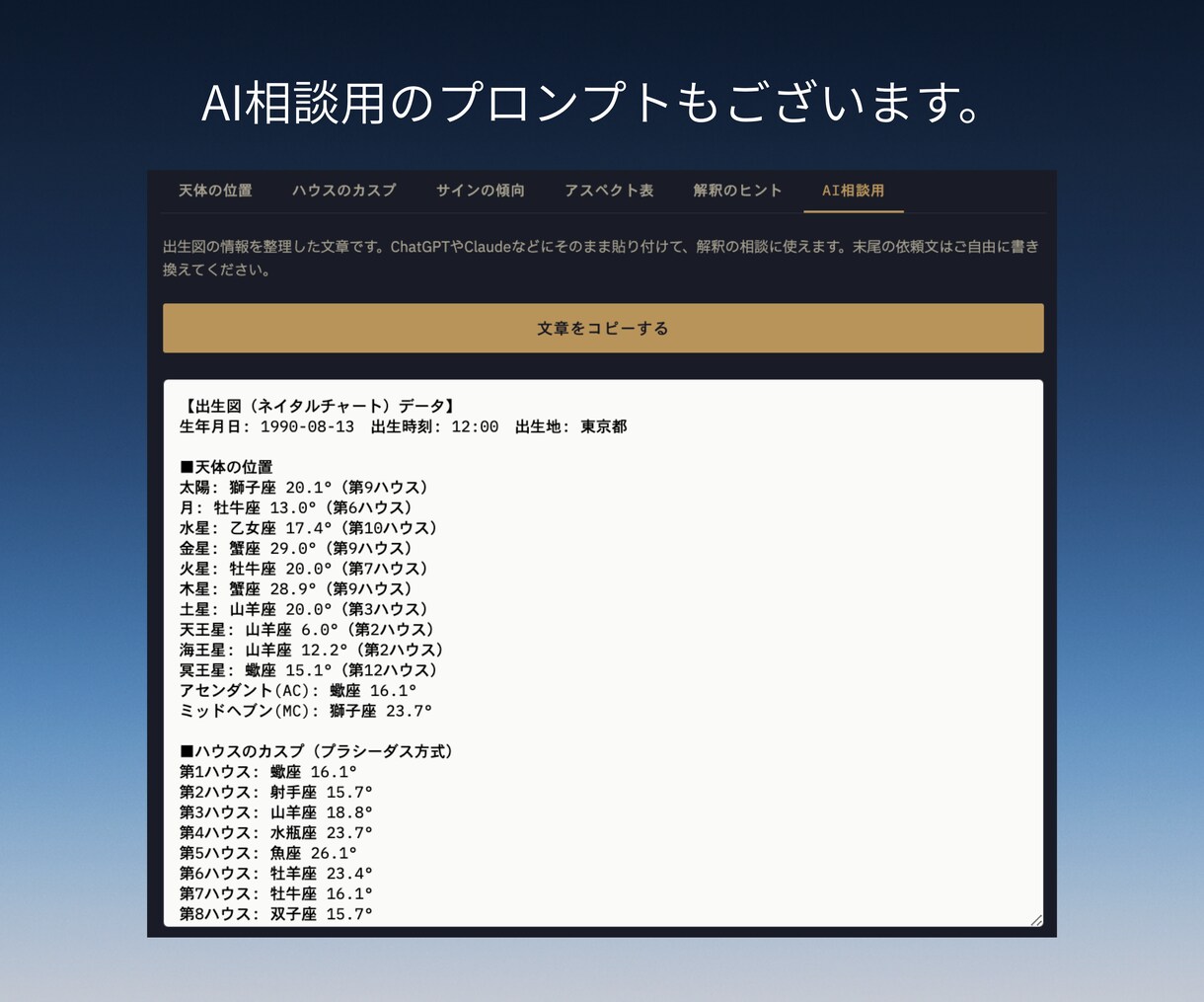
Task: Click the 天王星: 山羊座 6.0° line
Action: tap(309, 629)
